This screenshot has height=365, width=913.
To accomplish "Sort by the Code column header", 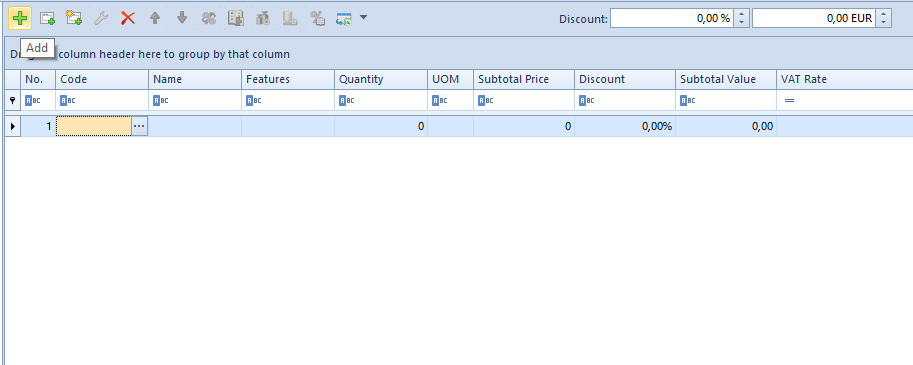I will [102, 79].
